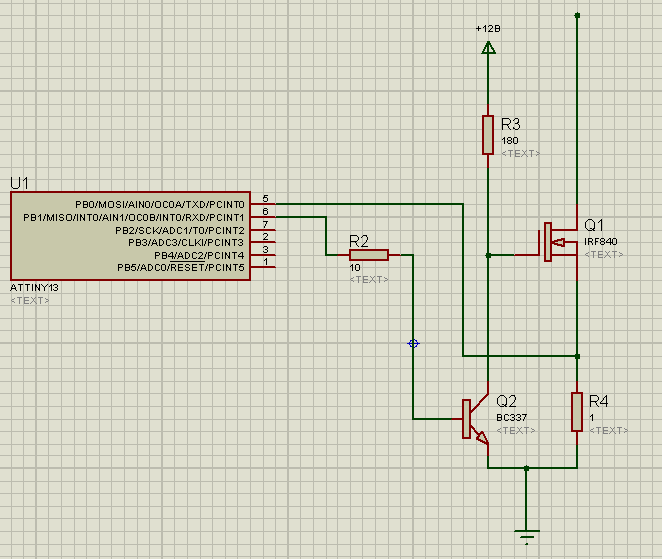
Task: Select pin 5 of the ATTINY13
Action: click(x=263, y=204)
